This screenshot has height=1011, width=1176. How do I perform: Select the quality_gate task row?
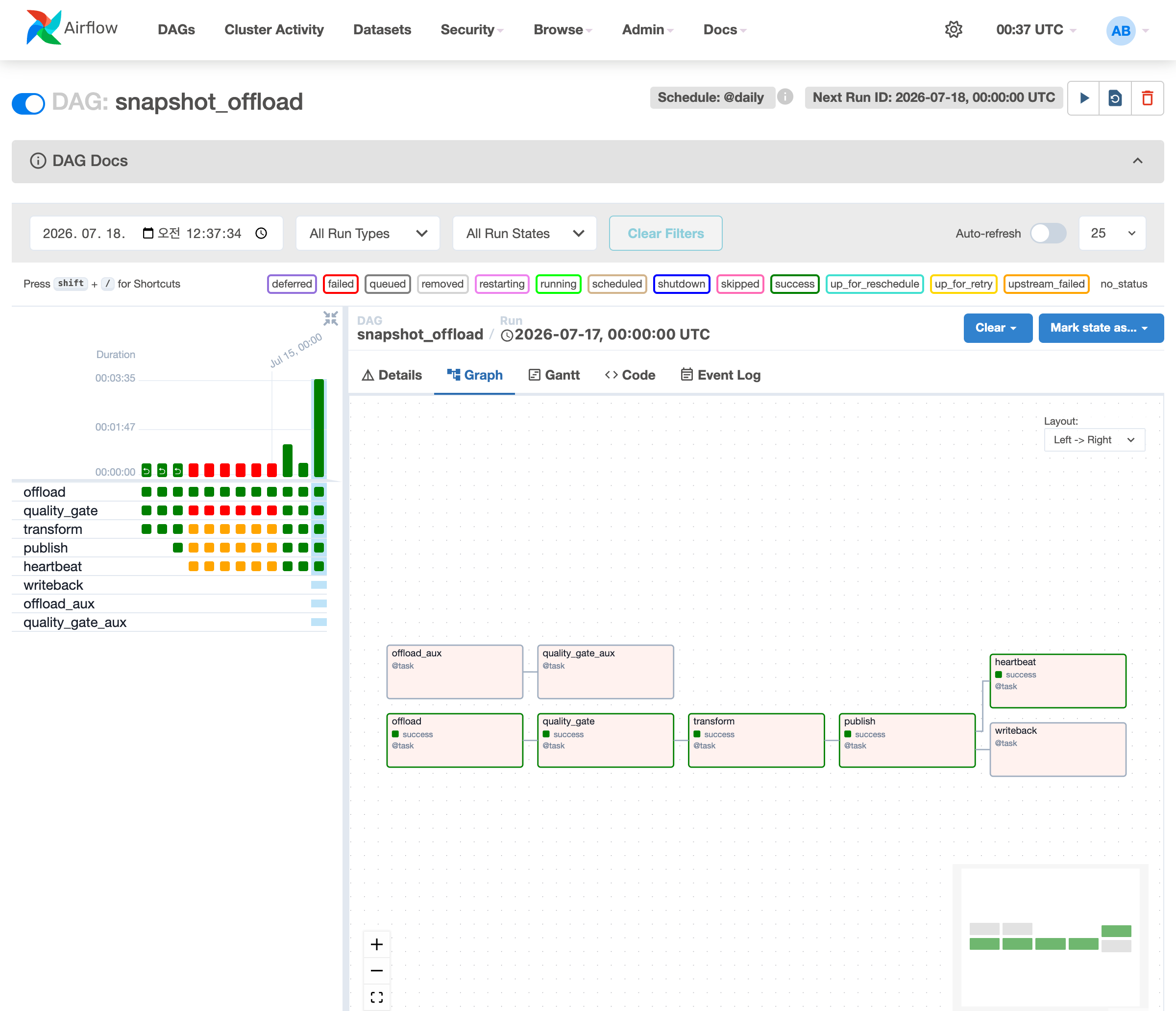click(169, 510)
